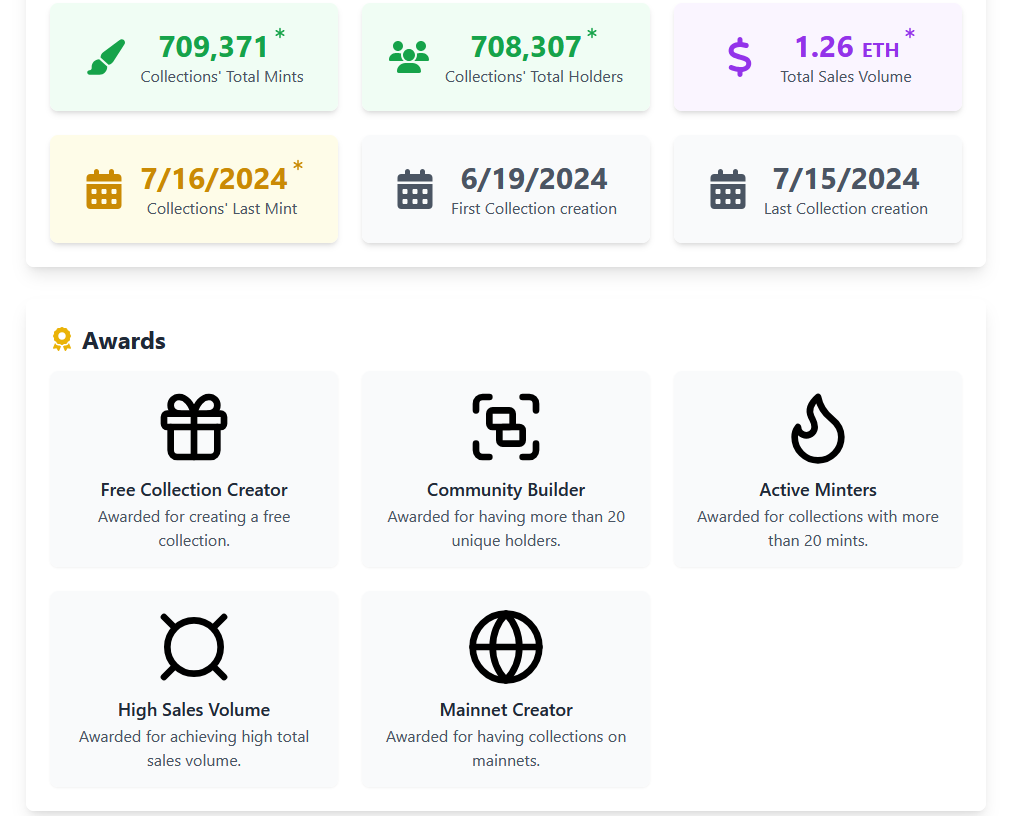The width and height of the screenshot is (1010, 816).
Task: Click the purple dollar sign icon
Action: [739, 57]
